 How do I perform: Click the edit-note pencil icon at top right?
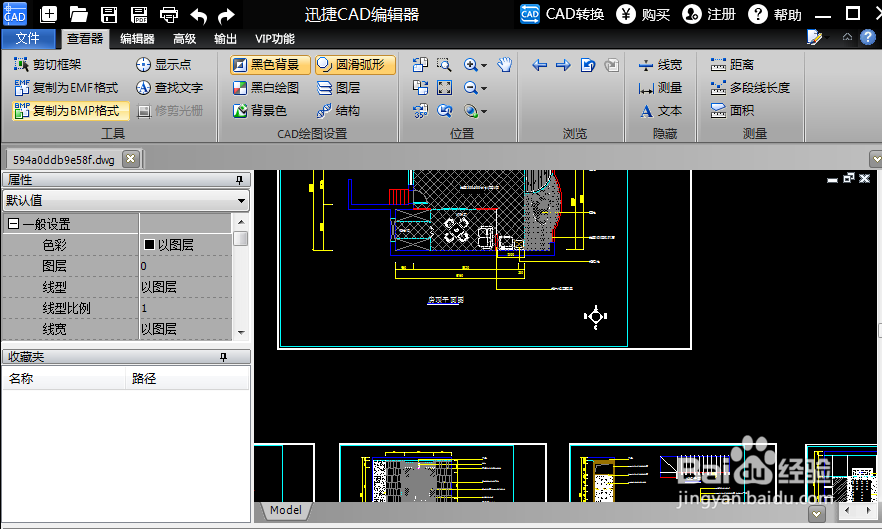point(814,37)
